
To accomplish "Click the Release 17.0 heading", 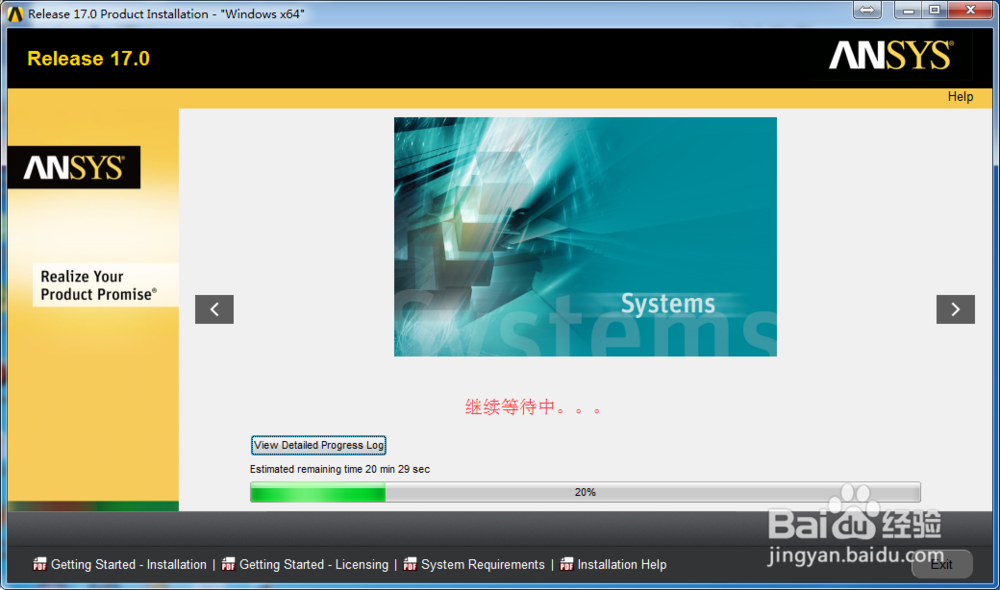I will [x=88, y=59].
